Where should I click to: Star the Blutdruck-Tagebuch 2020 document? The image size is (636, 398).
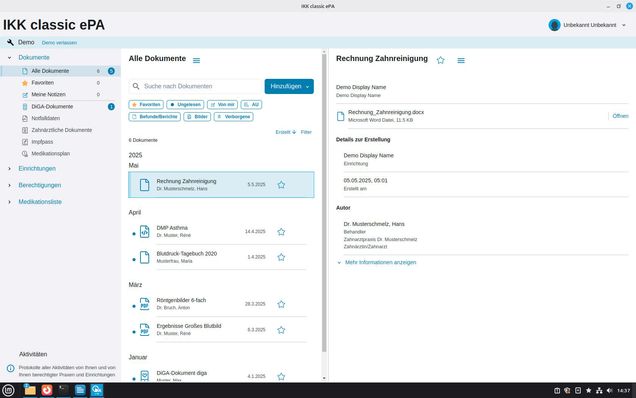(281, 257)
